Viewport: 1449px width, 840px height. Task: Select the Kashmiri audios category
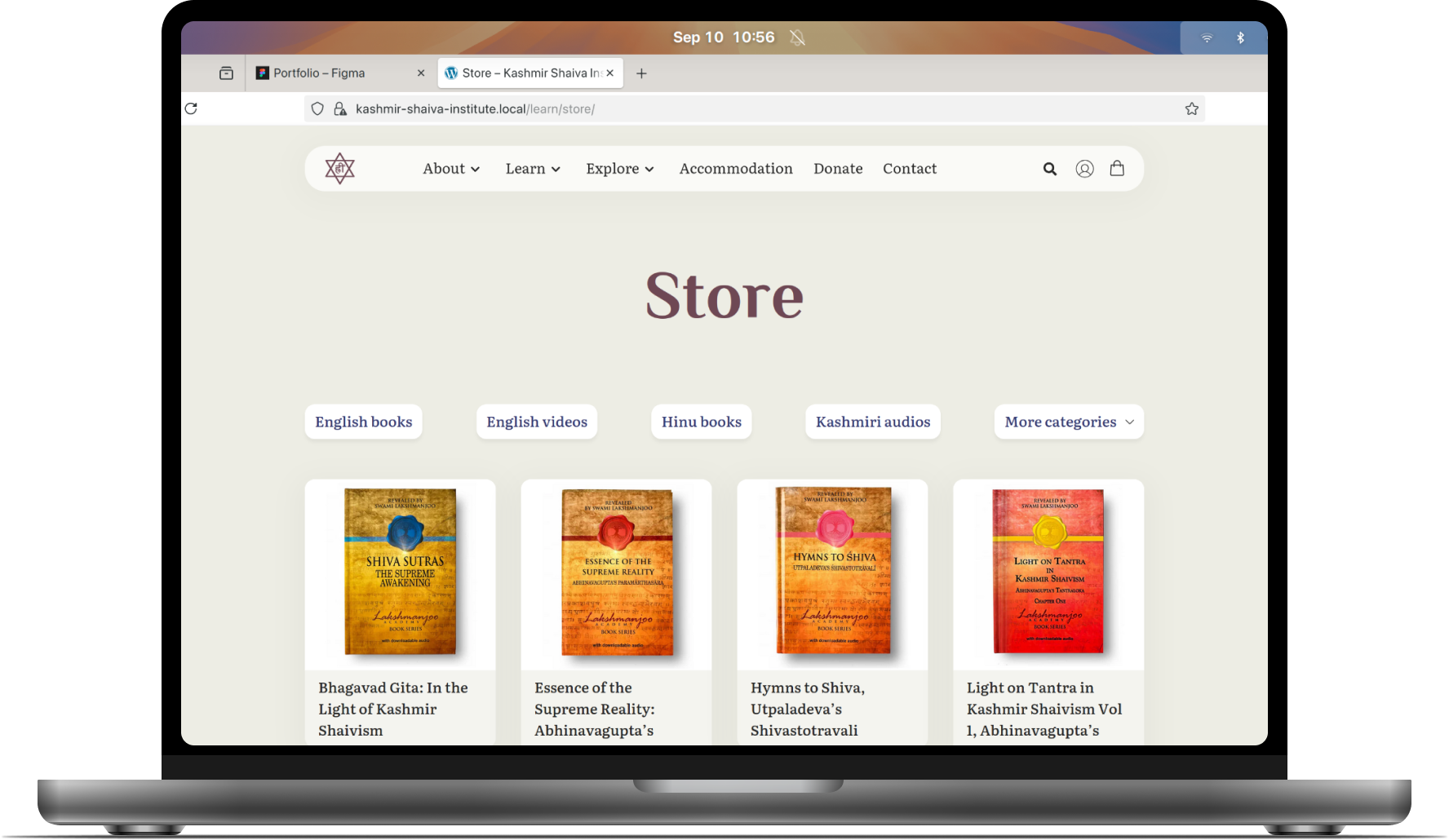pos(873,422)
